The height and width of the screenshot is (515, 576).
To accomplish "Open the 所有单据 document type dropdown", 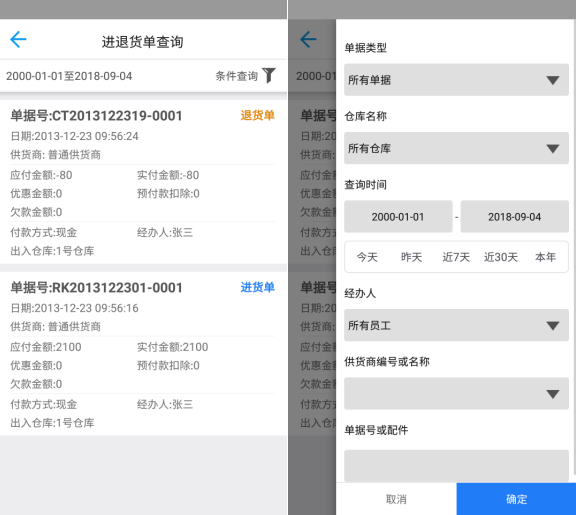I will tap(456, 80).
